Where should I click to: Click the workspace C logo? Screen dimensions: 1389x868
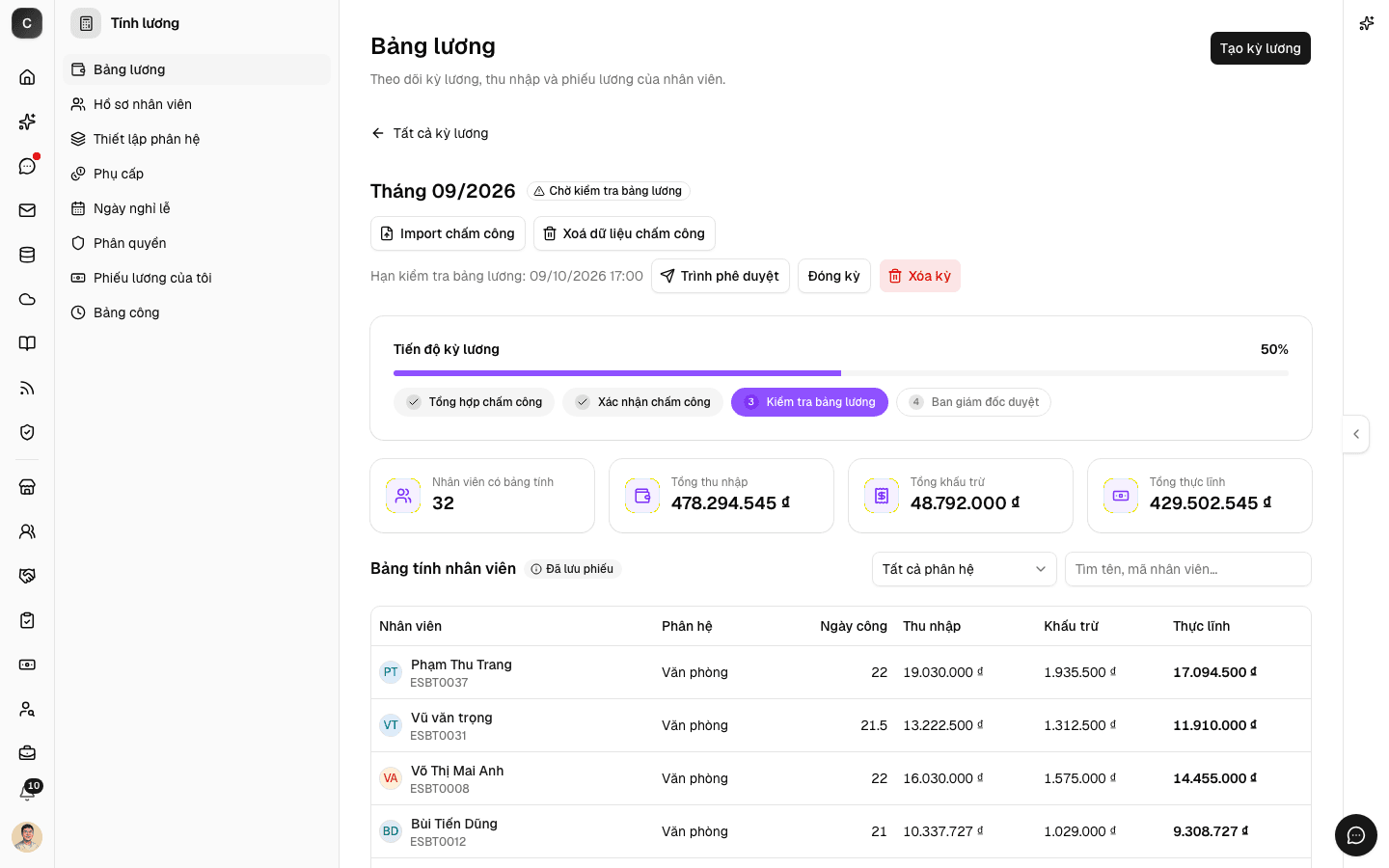[x=27, y=23]
